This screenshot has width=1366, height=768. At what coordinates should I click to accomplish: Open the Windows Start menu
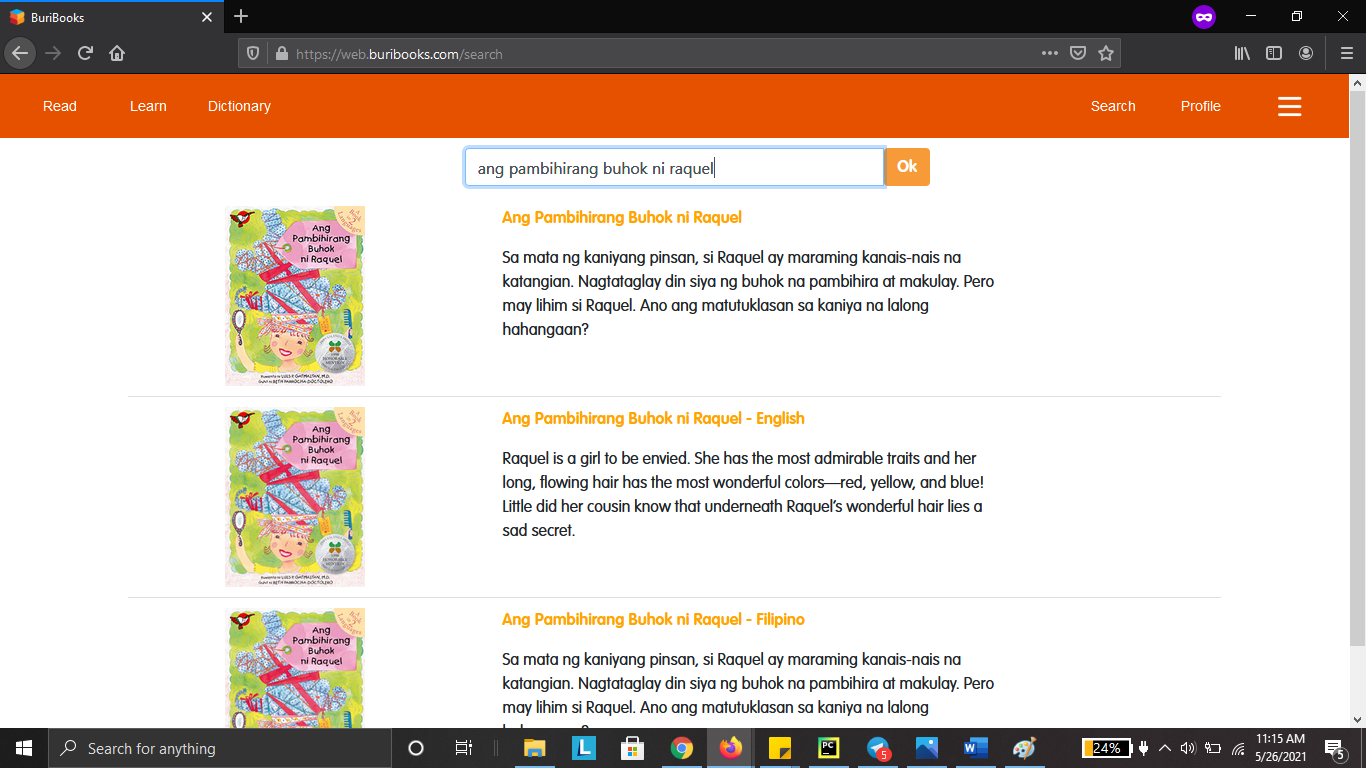(x=24, y=748)
